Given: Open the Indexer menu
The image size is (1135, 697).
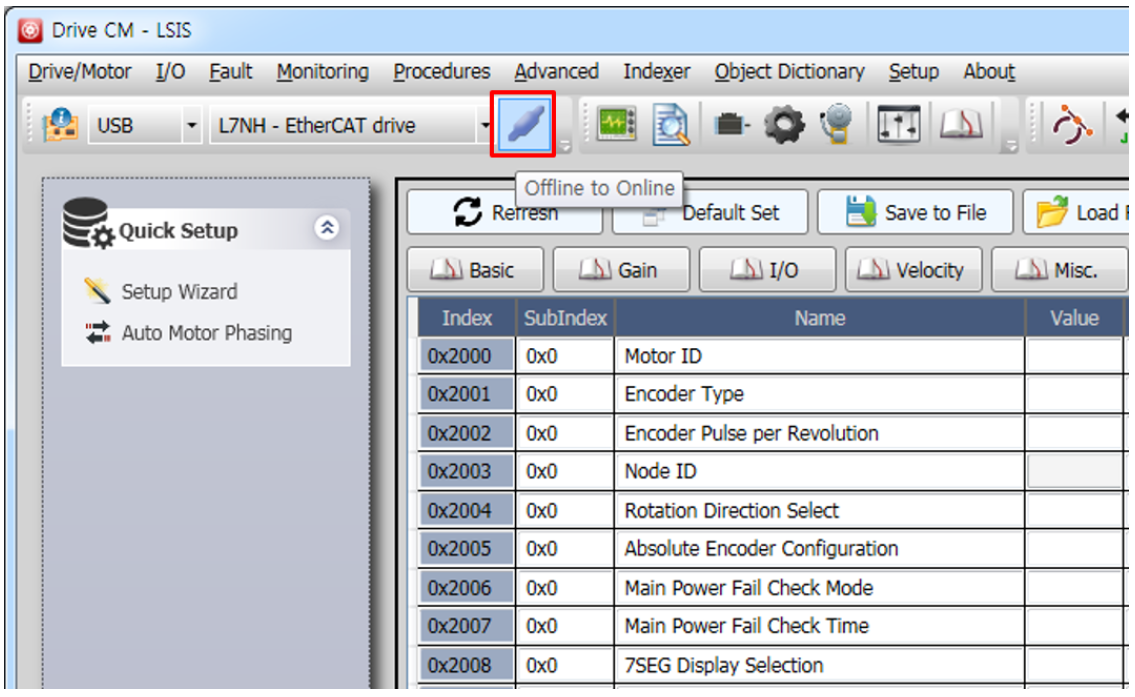Looking at the screenshot, I should point(657,72).
